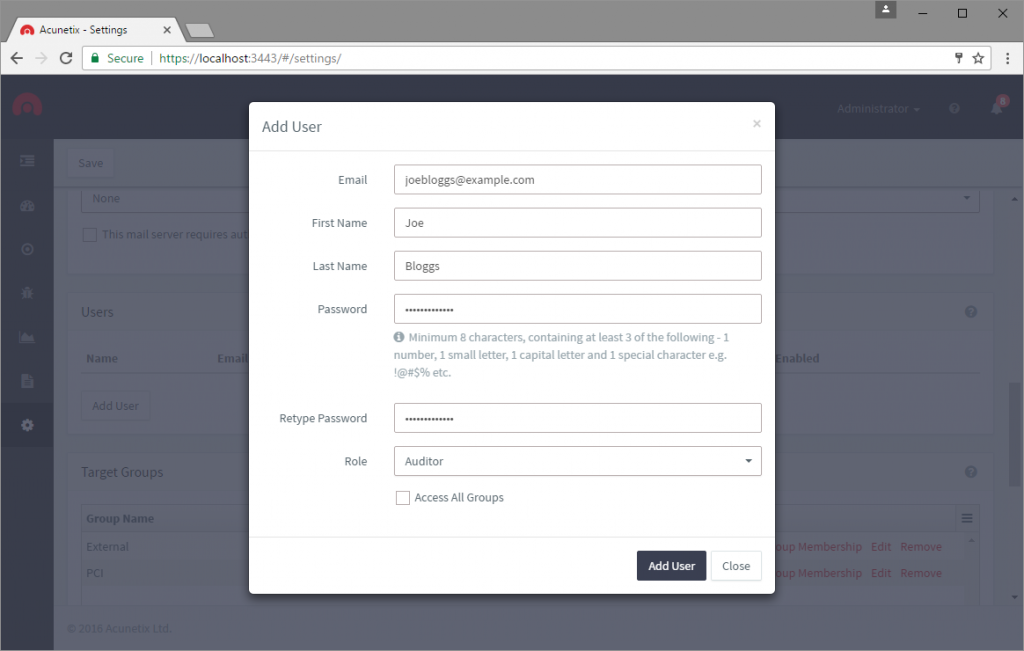1024x651 pixels.
Task: Click the First Name input field
Action: pyautogui.click(x=577, y=223)
